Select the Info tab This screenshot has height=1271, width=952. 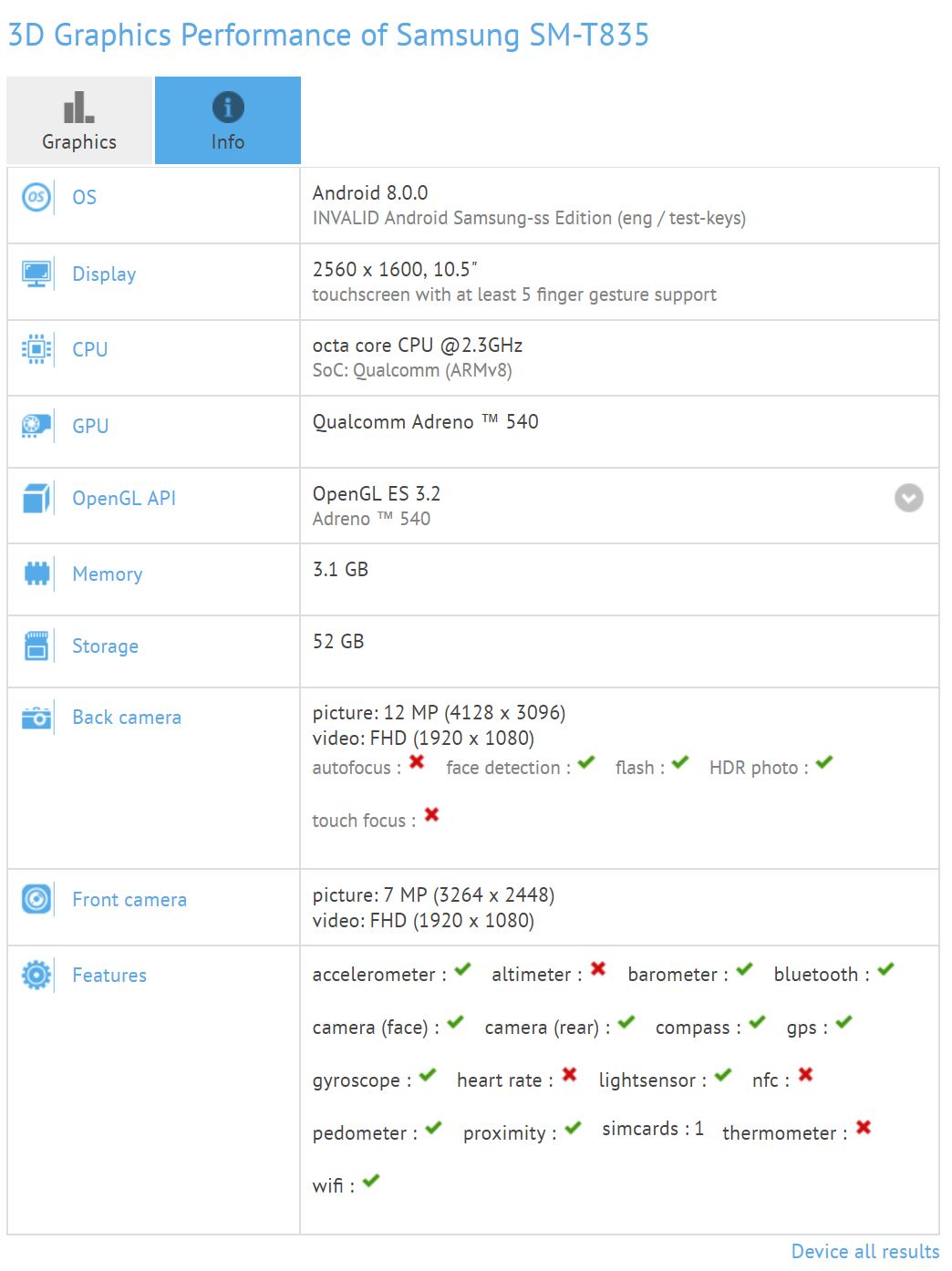click(x=228, y=120)
